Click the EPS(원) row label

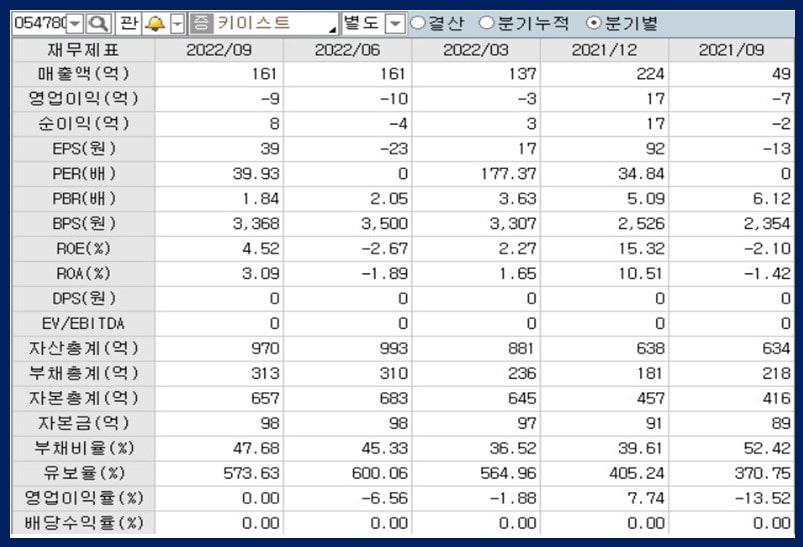tap(83, 149)
